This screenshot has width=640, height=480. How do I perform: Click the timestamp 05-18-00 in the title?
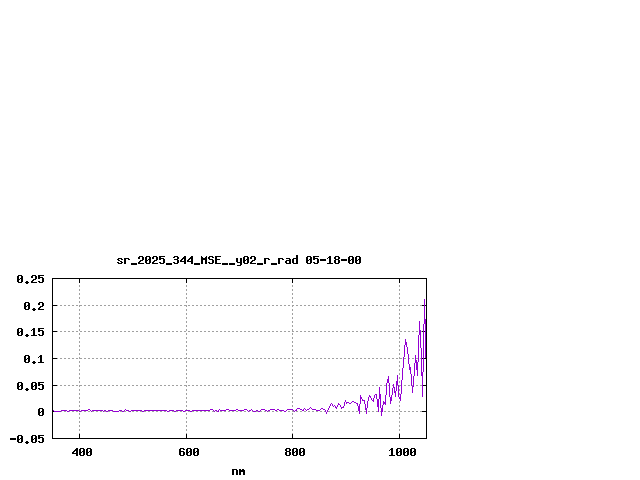(x=333, y=260)
